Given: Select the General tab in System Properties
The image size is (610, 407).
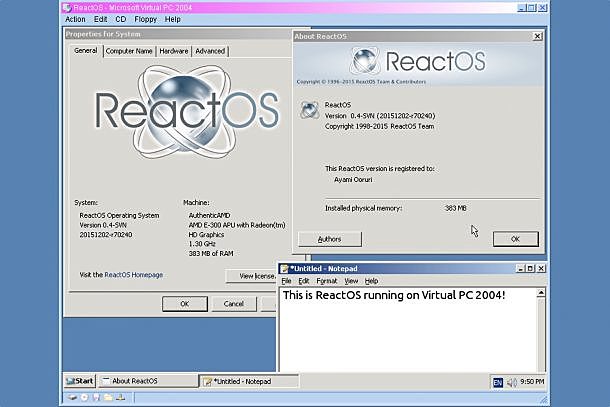Looking at the screenshot, I should pos(86,51).
